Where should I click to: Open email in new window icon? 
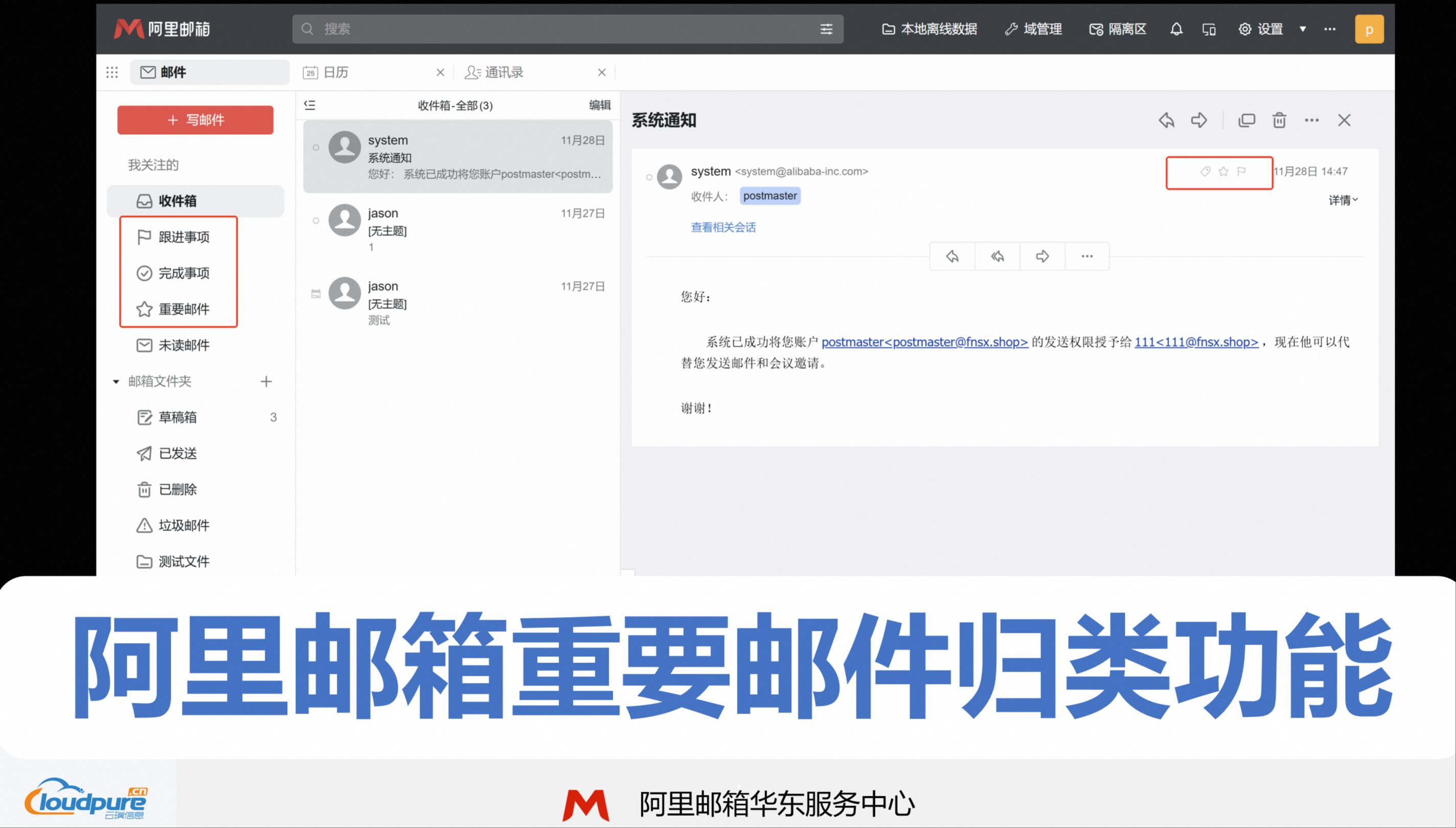[1246, 120]
